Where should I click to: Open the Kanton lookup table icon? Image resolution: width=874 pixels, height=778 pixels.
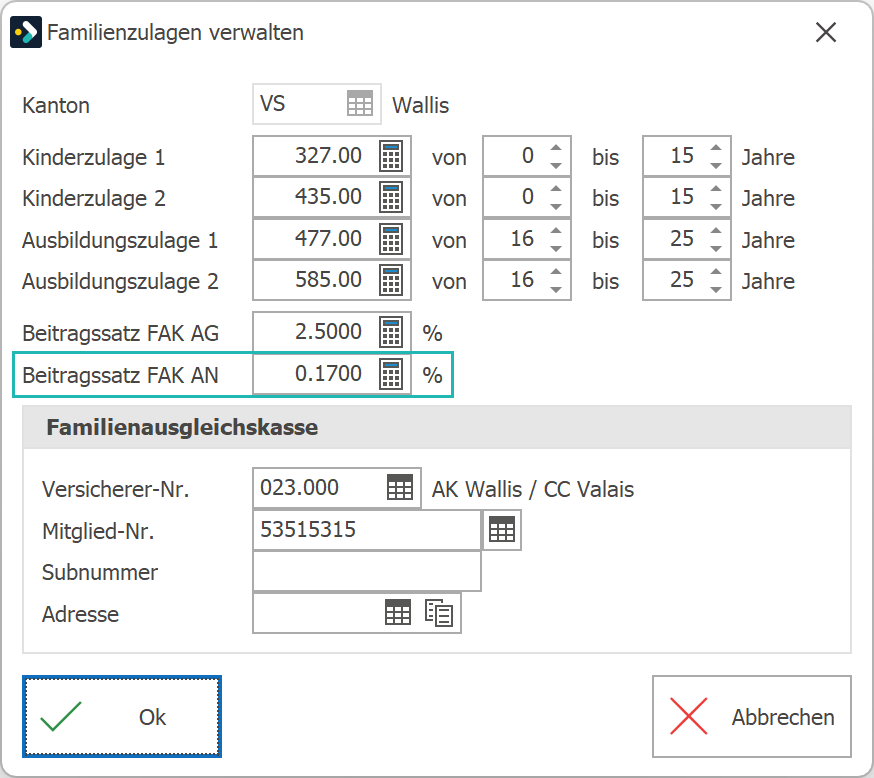(x=360, y=104)
